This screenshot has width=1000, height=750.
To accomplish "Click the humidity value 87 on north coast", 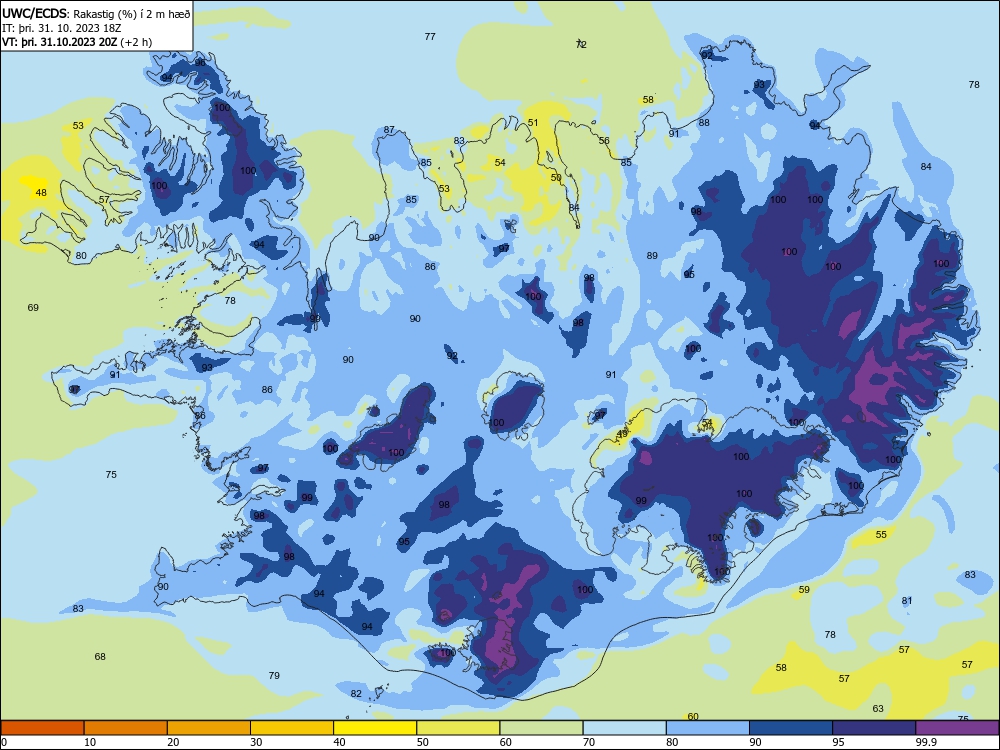I will point(389,130).
